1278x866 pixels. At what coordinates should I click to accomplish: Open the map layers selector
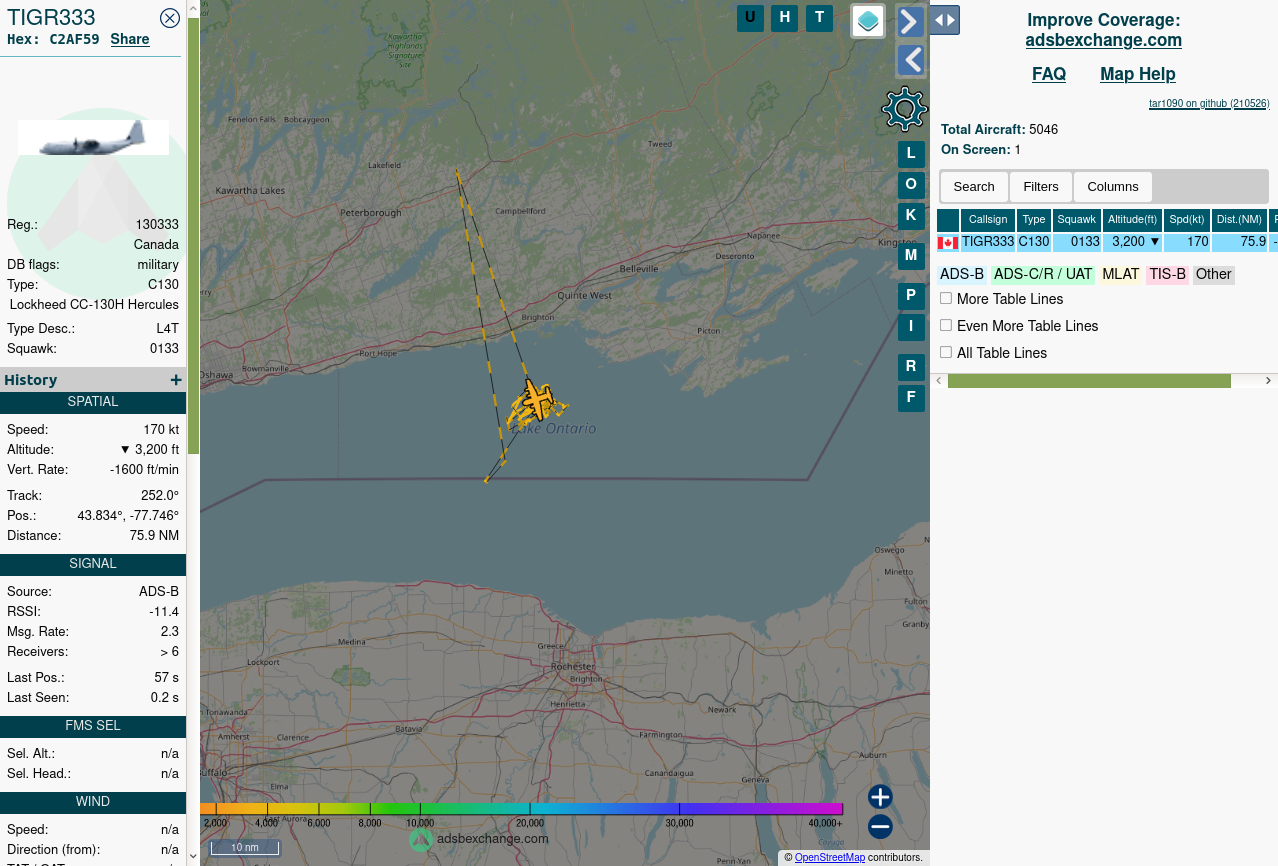pos(868,21)
